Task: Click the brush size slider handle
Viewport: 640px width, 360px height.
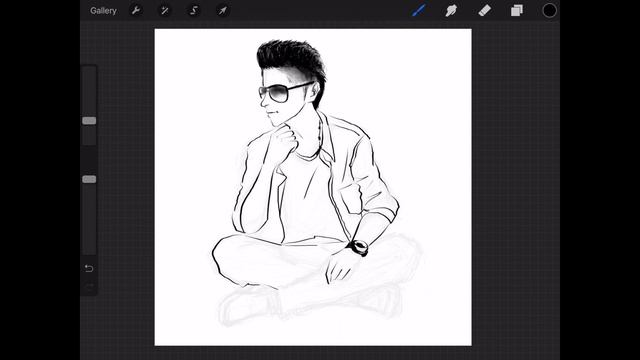Action: [x=89, y=121]
